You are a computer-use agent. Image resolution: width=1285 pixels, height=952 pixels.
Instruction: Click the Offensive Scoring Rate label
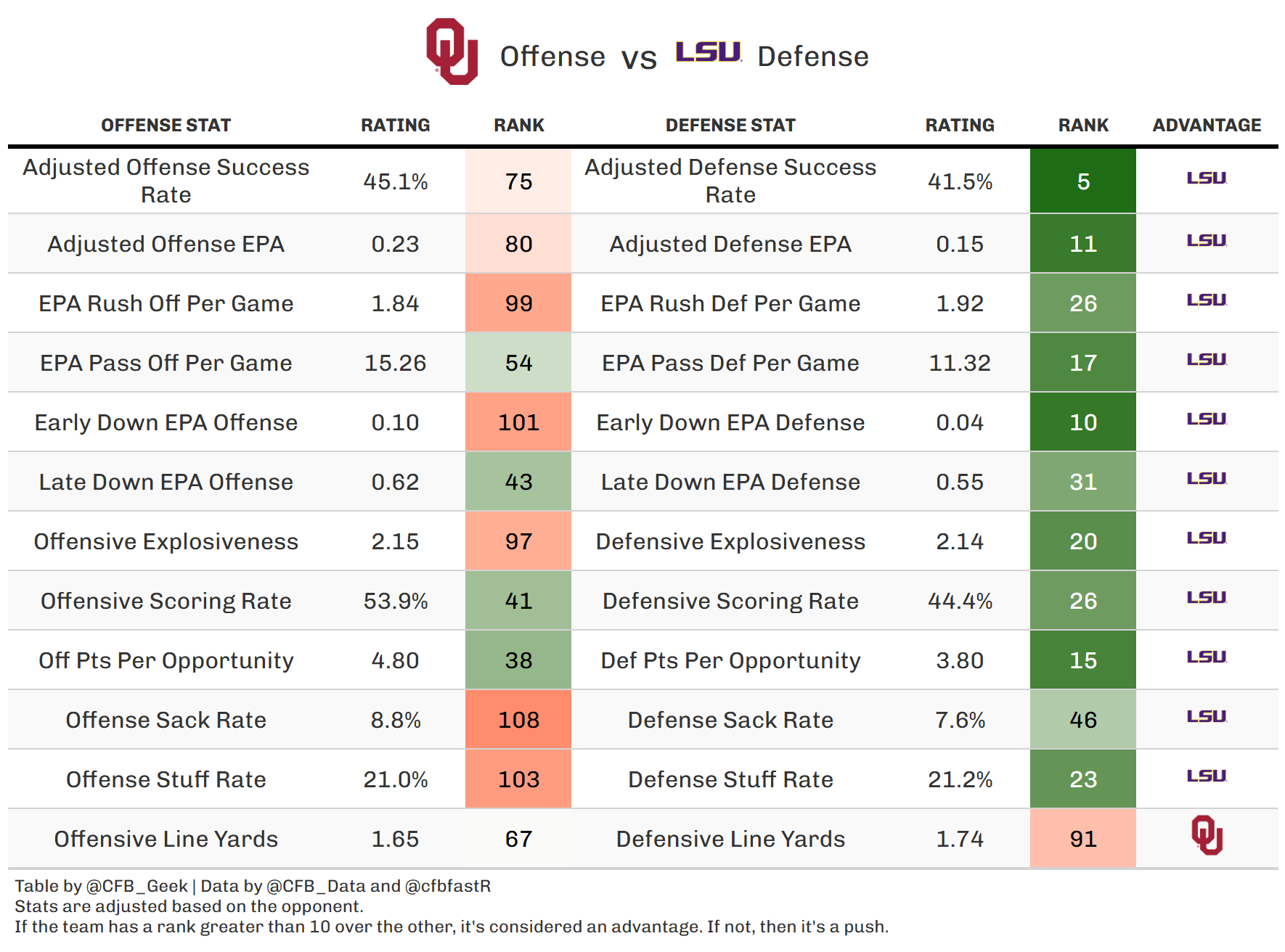pos(166,601)
